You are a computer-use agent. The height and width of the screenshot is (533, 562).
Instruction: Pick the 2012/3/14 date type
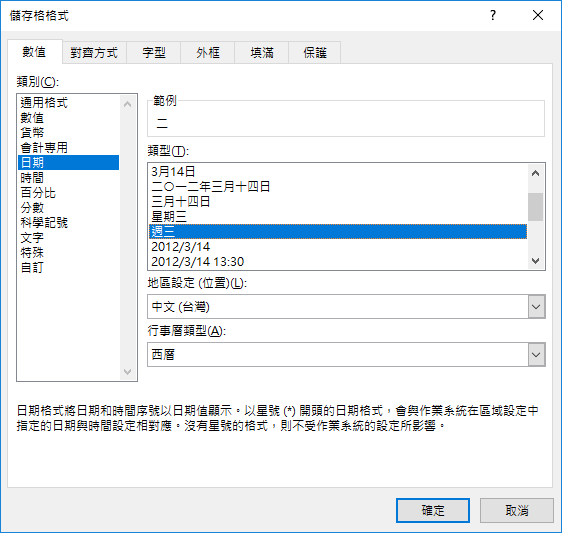pyautogui.click(x=338, y=247)
